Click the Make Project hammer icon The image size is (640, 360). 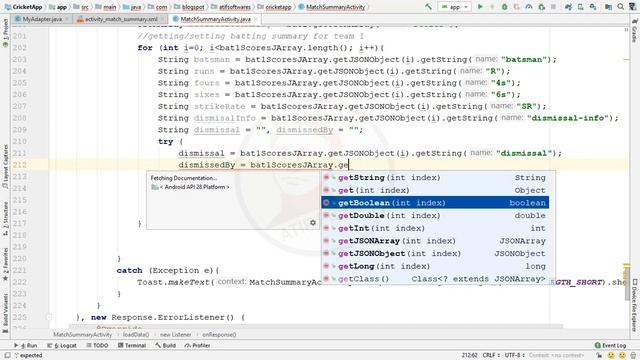(428, 7)
